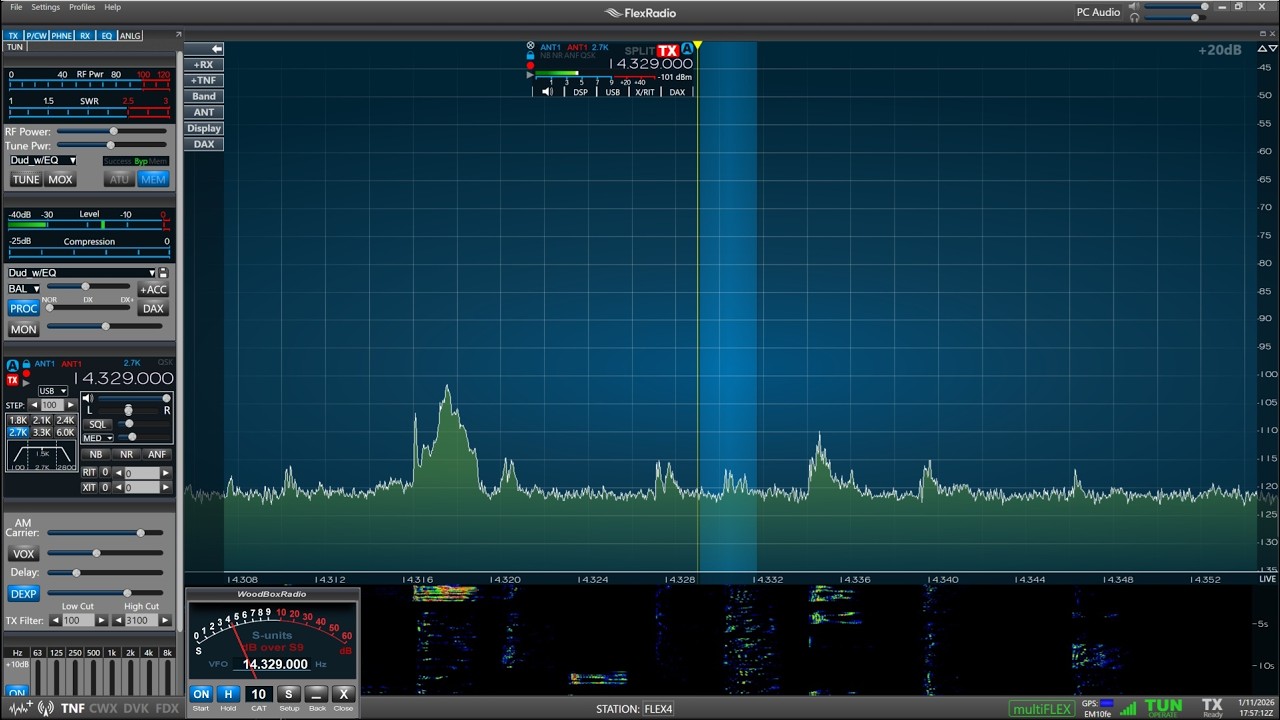Toggle the PROC speech processor
The height and width of the screenshot is (720, 1280).
pyautogui.click(x=23, y=308)
